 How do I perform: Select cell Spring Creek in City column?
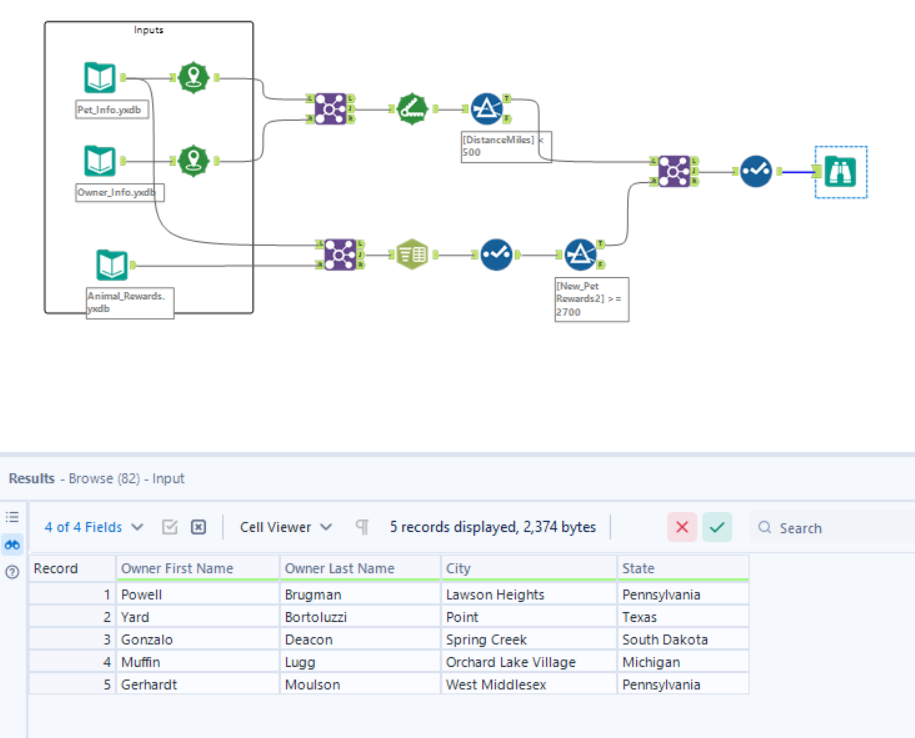(529, 639)
